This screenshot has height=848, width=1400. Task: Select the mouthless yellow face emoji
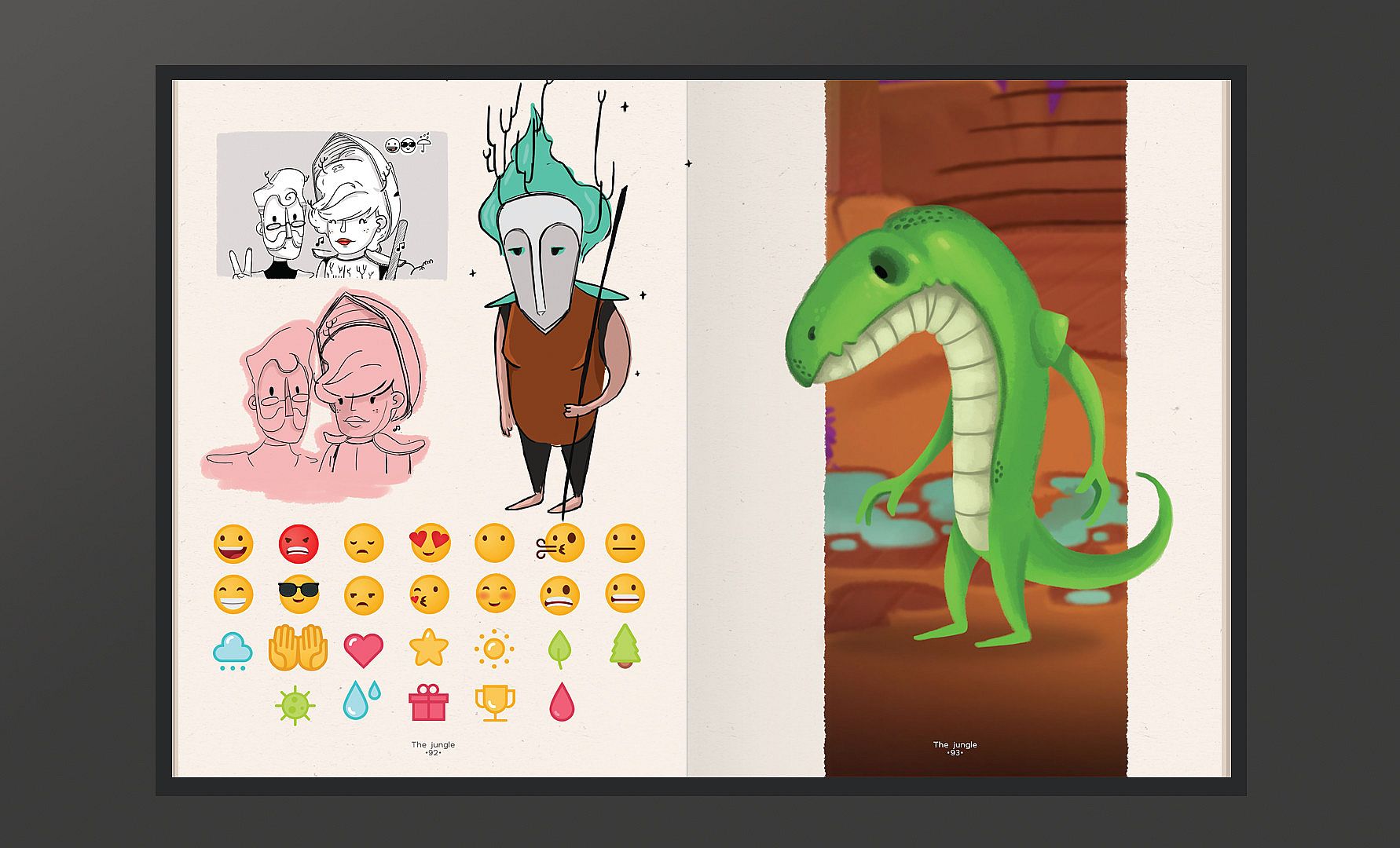pyautogui.click(x=495, y=544)
